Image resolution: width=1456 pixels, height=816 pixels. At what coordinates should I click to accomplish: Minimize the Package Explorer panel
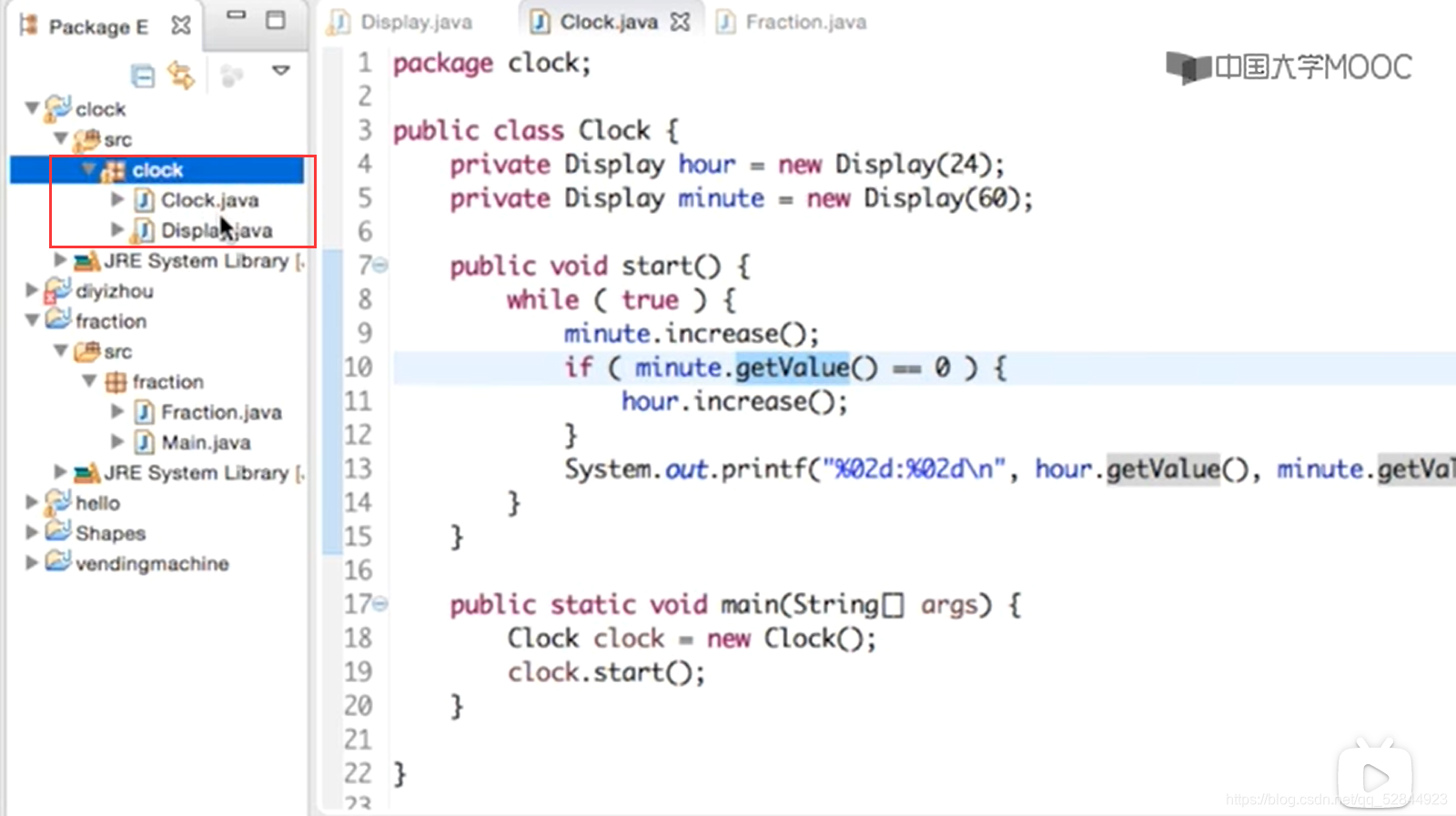[237, 15]
